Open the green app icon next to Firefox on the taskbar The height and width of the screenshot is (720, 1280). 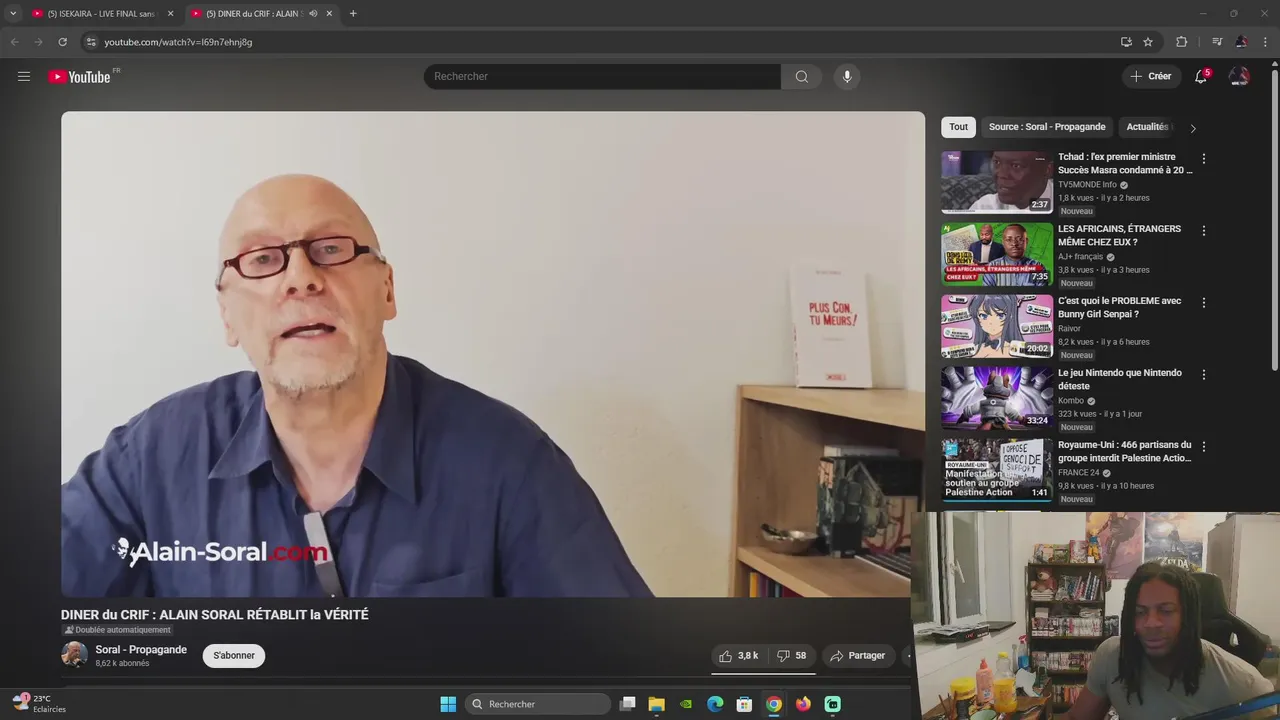click(832, 704)
